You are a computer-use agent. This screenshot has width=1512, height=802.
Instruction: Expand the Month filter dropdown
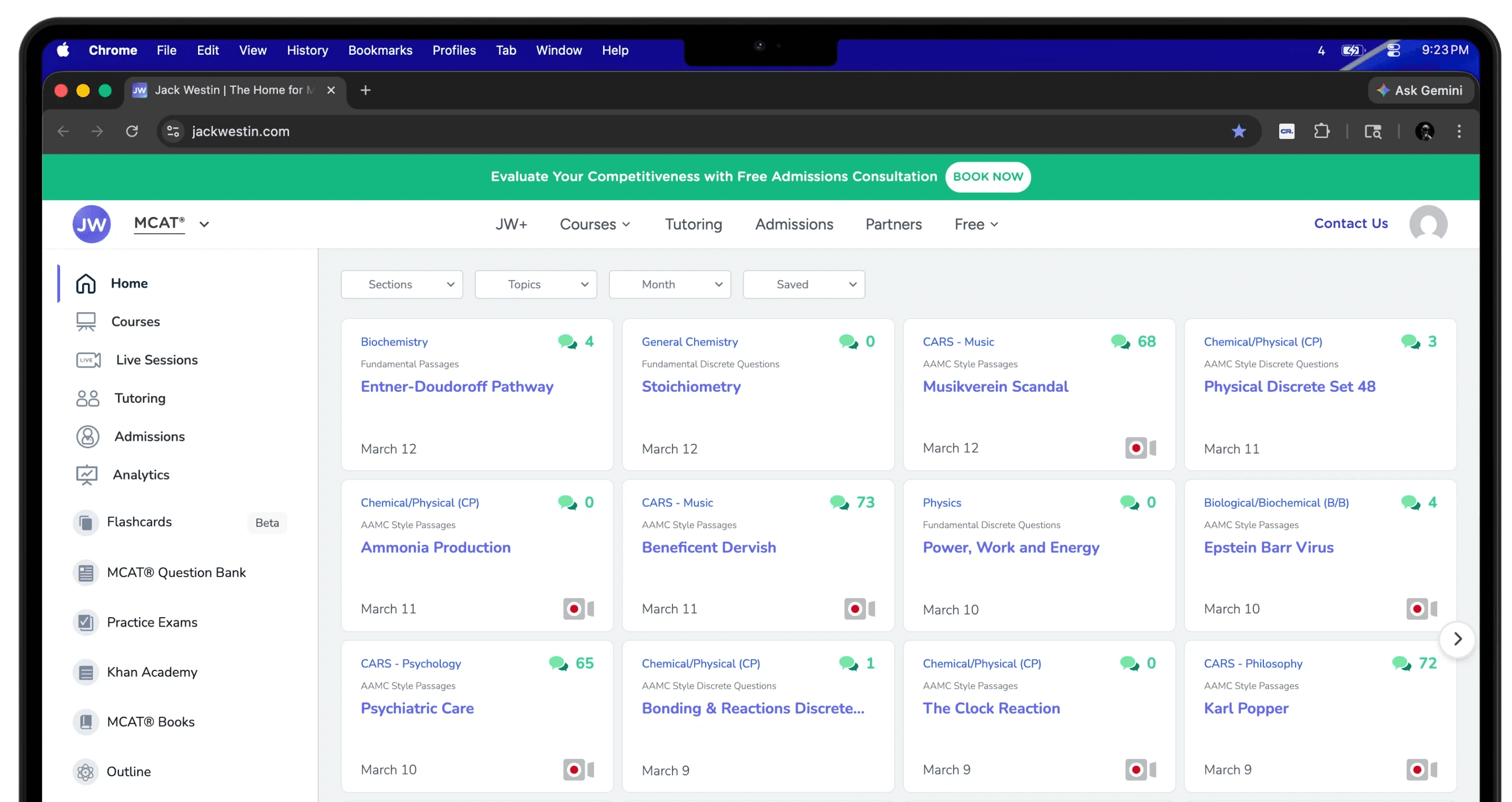pos(670,284)
